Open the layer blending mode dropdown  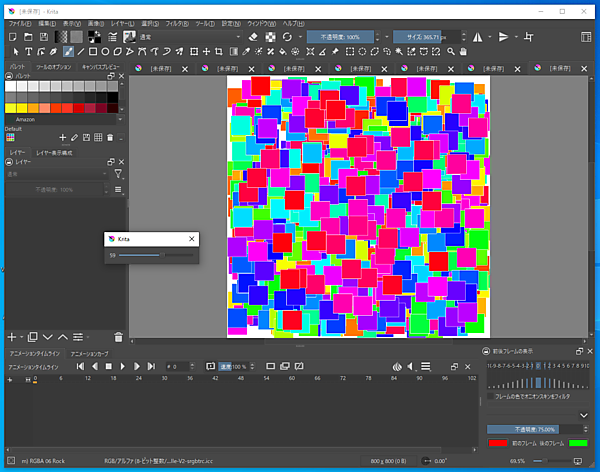(55, 174)
